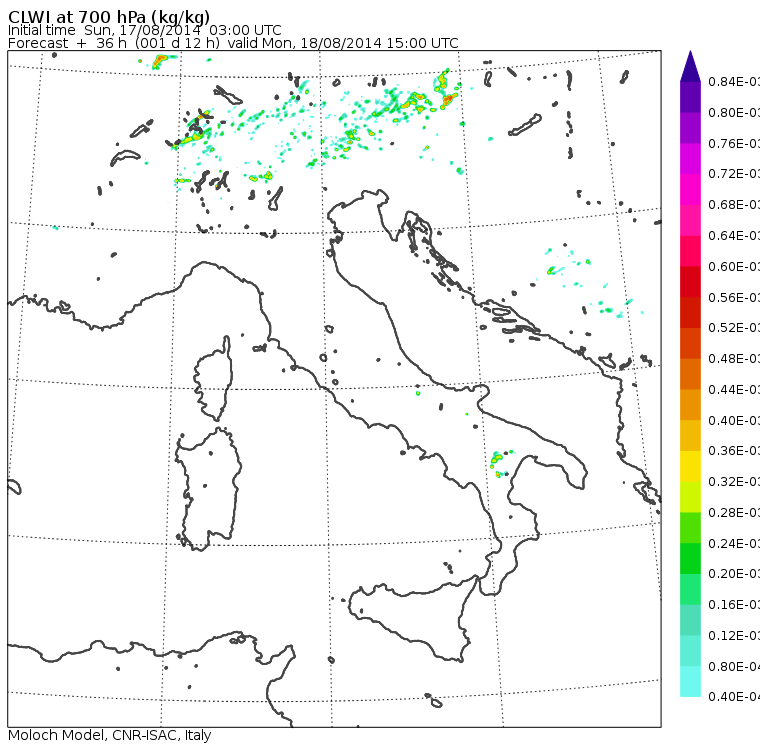The width and height of the screenshot is (760, 749).
Task: Select the teal band between 0.12E-03 and 0.16E-03
Action: pos(690,621)
